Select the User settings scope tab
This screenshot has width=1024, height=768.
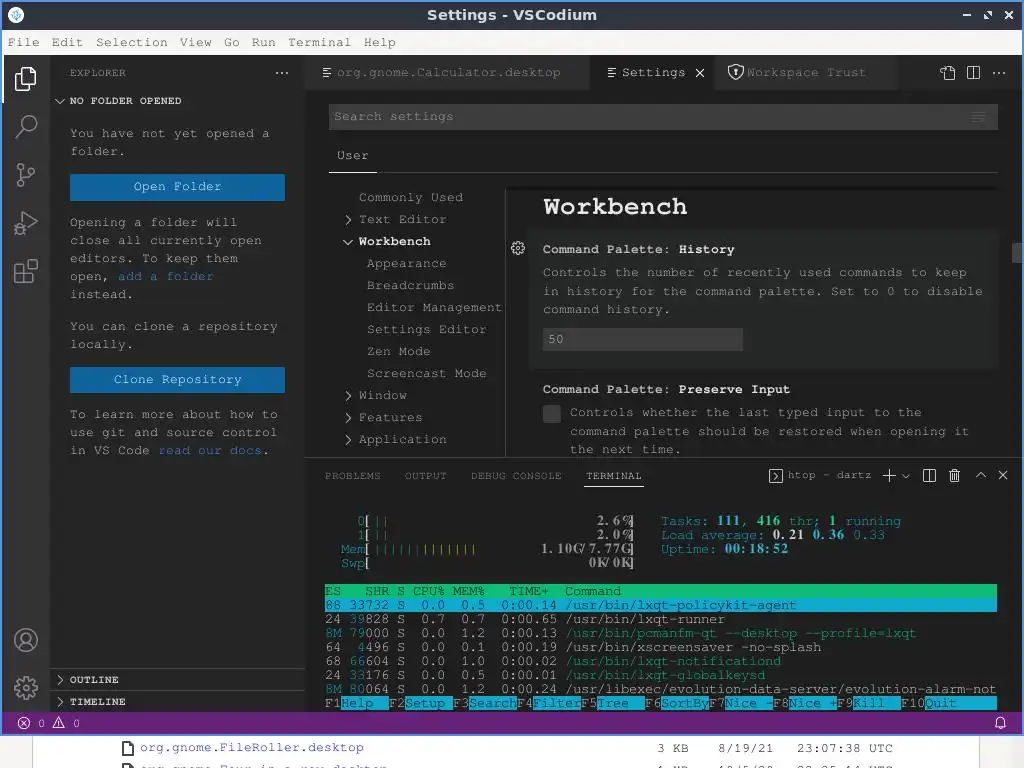[x=353, y=156]
